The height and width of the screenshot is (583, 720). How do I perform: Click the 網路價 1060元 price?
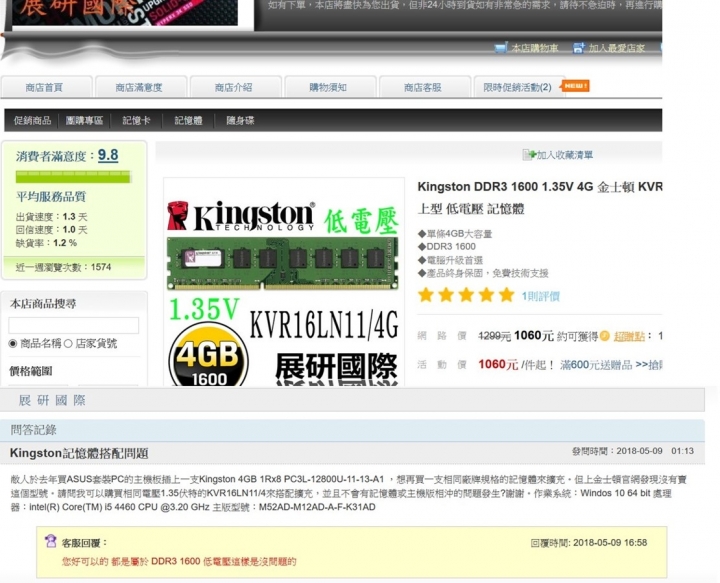click(x=534, y=336)
